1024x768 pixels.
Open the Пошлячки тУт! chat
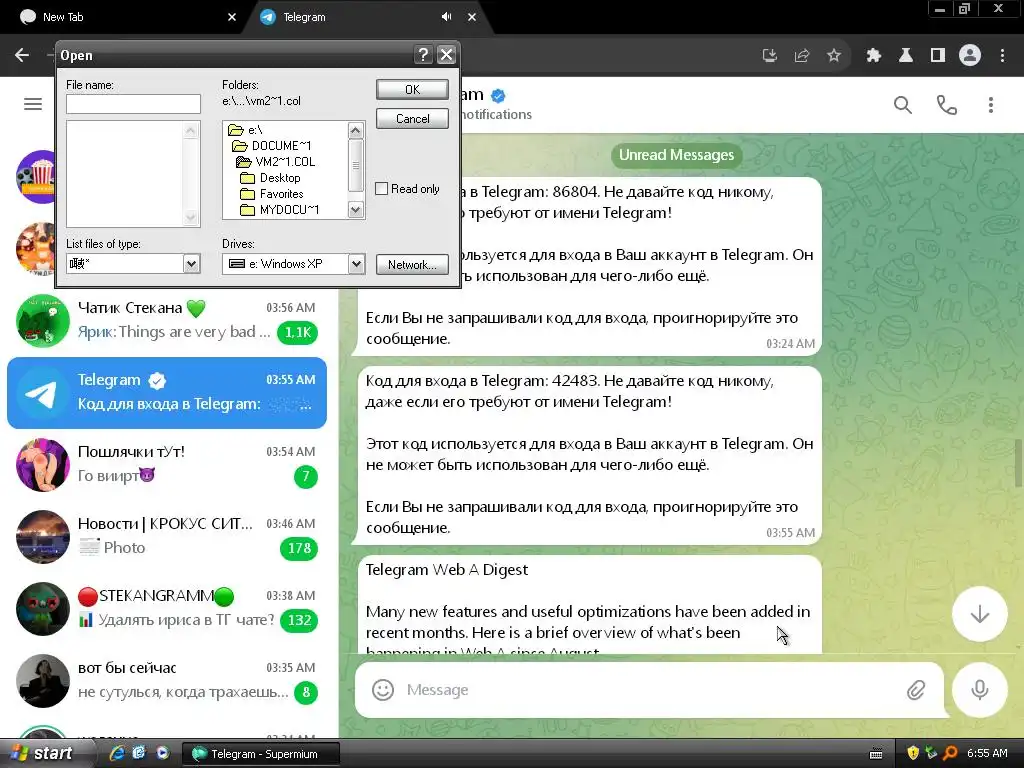coord(167,464)
